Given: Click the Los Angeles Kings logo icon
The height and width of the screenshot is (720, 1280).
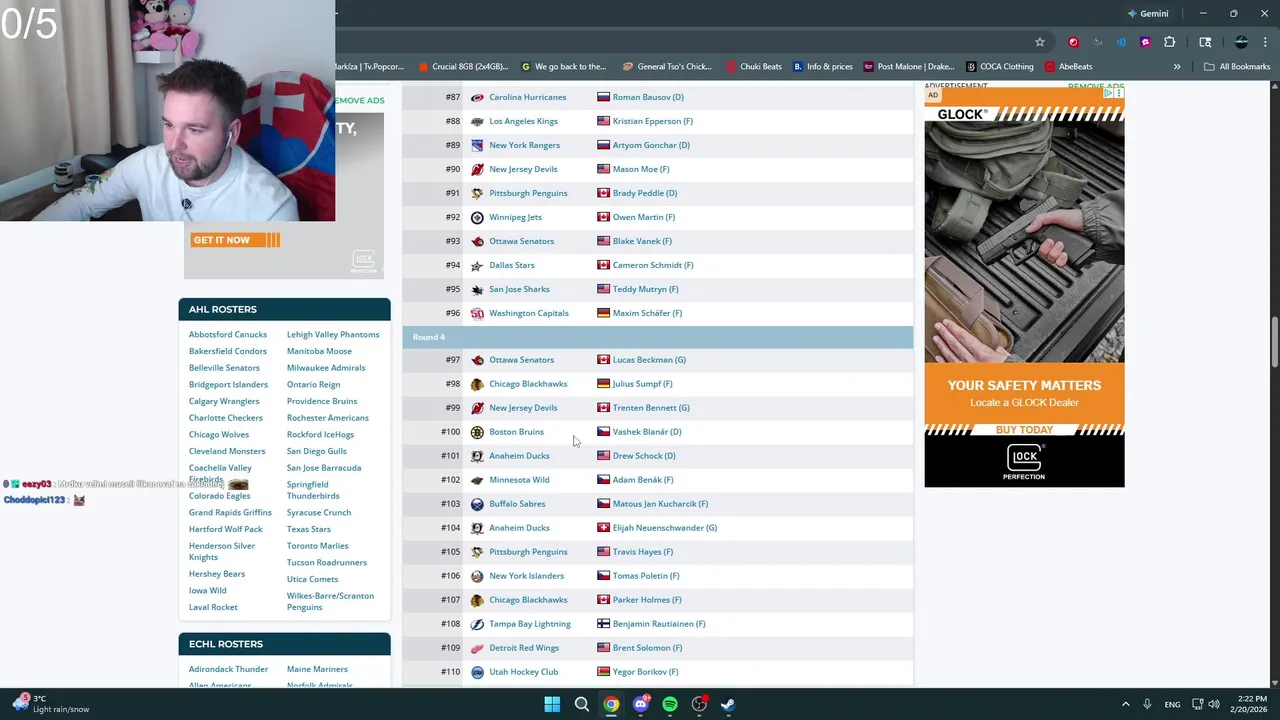Looking at the screenshot, I should (x=477, y=121).
